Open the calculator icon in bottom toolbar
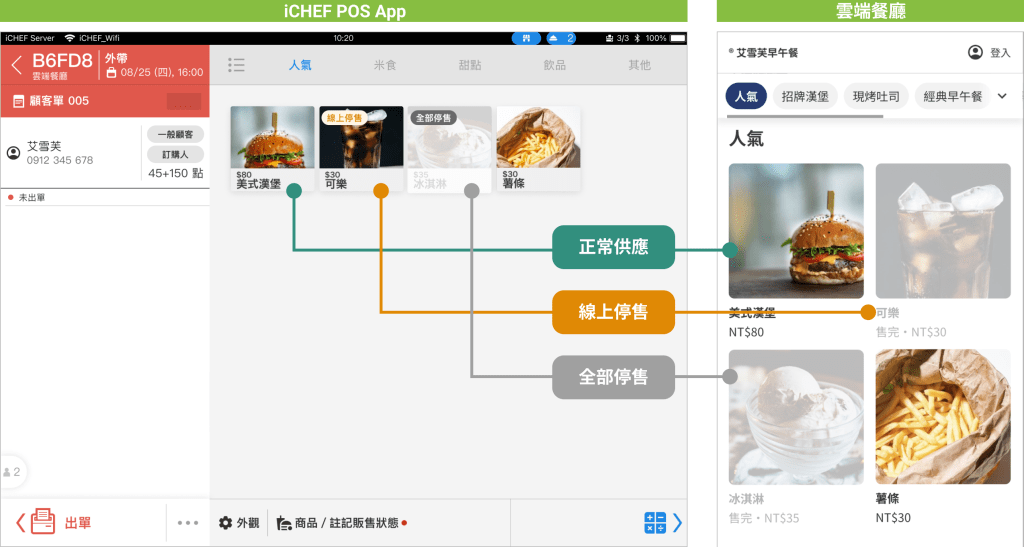The height and width of the screenshot is (547, 1024). 655,522
